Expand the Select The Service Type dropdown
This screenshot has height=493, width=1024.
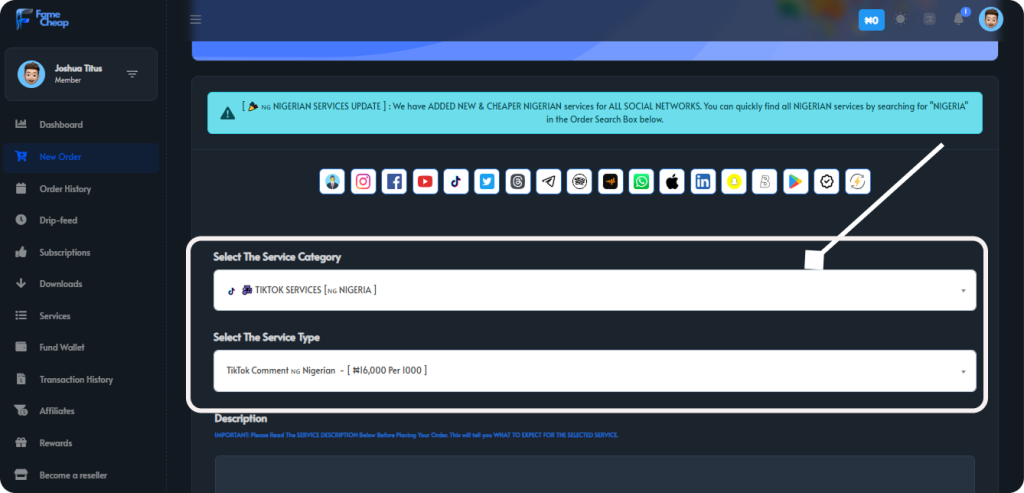tap(595, 371)
